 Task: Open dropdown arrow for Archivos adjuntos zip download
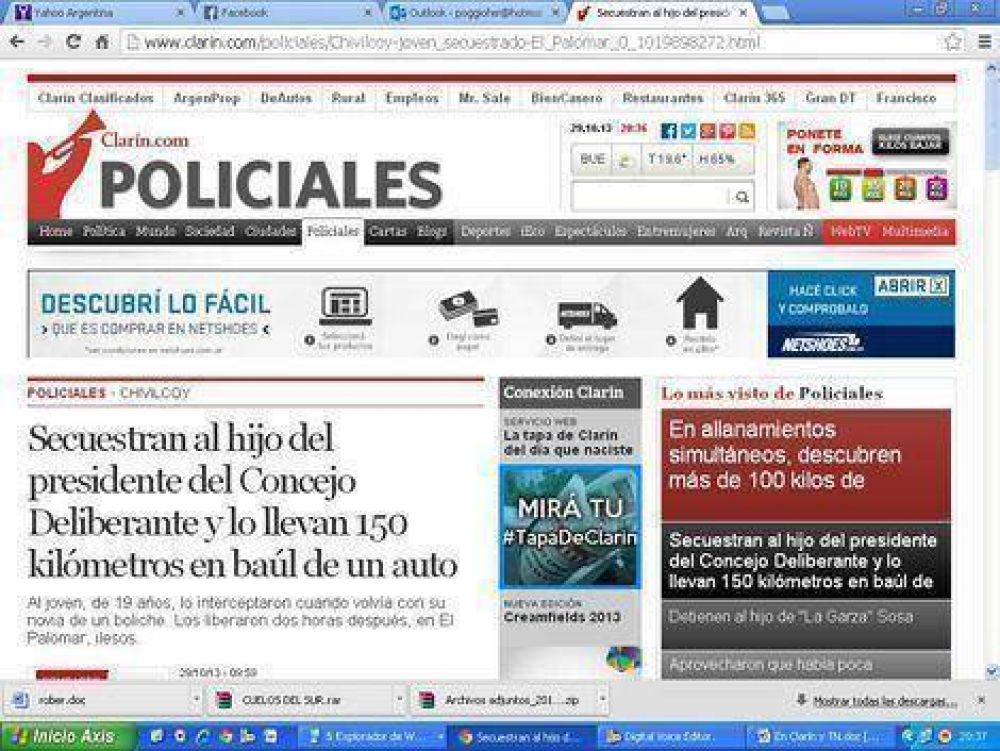[602, 700]
